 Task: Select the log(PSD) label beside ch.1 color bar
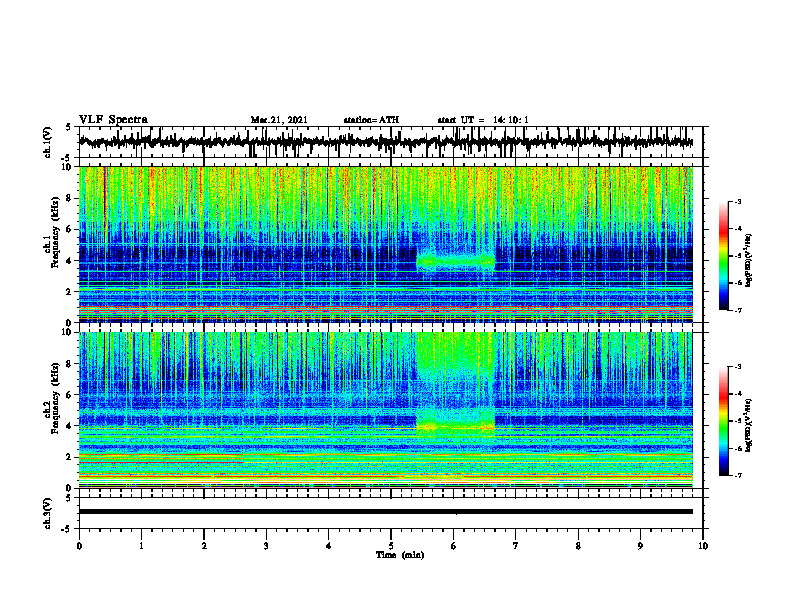tap(749, 261)
